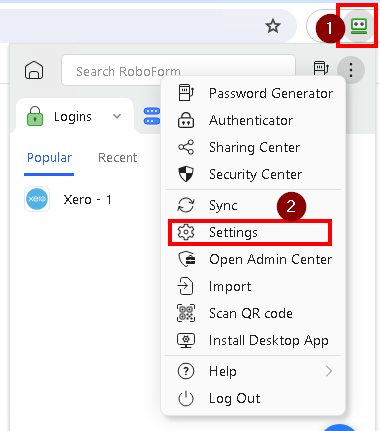Click Log Out in the menu
Image resolution: width=380 pixels, height=431 pixels.
pyautogui.click(x=253, y=398)
